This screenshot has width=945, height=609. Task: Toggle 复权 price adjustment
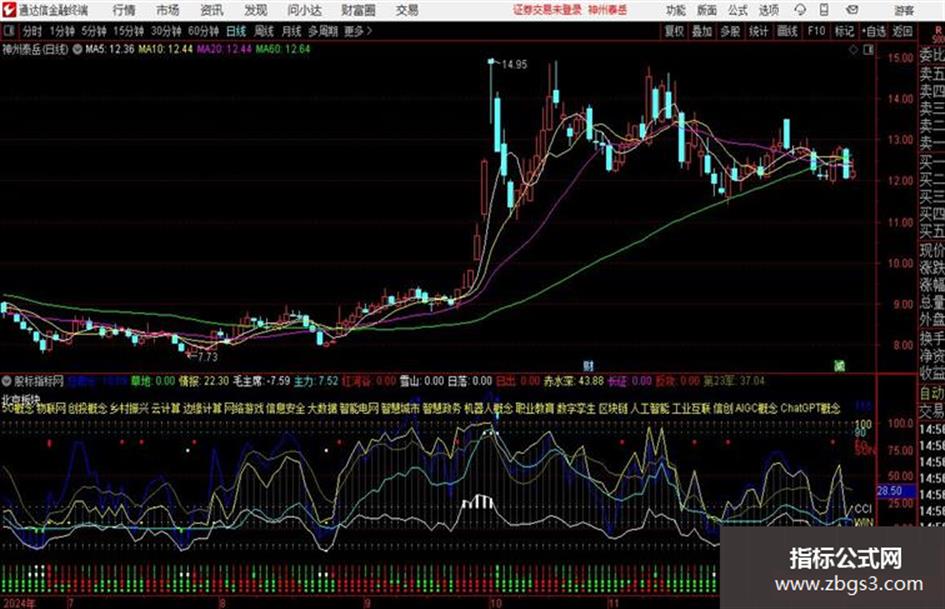tap(674, 31)
